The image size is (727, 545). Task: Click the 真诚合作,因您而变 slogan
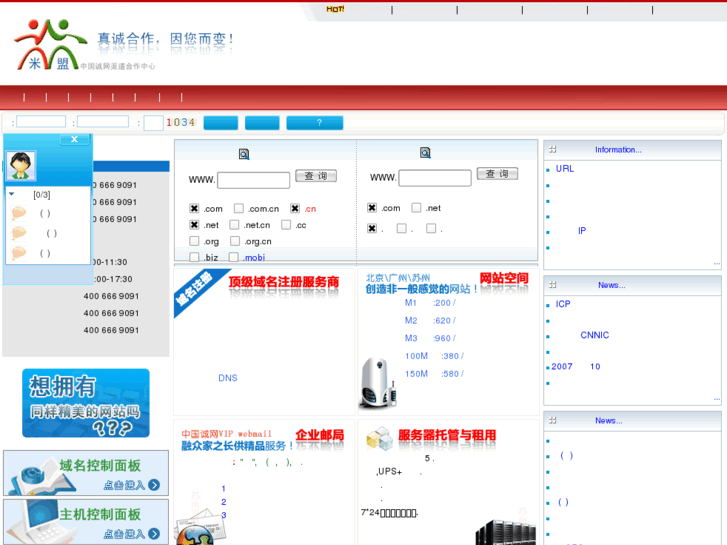[x=165, y=38]
